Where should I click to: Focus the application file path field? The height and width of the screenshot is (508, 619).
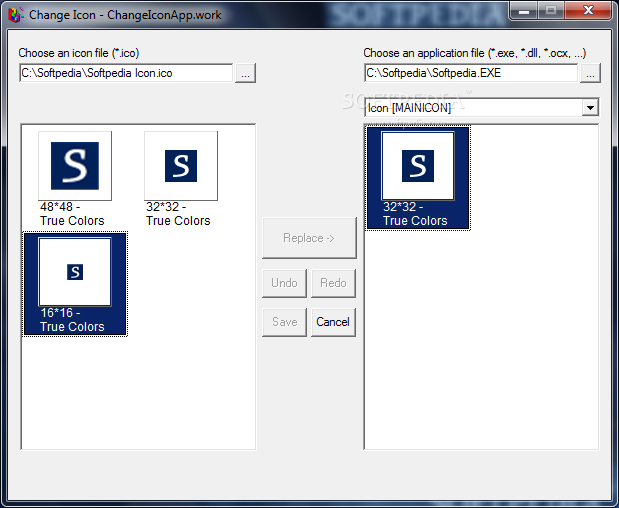(x=471, y=73)
